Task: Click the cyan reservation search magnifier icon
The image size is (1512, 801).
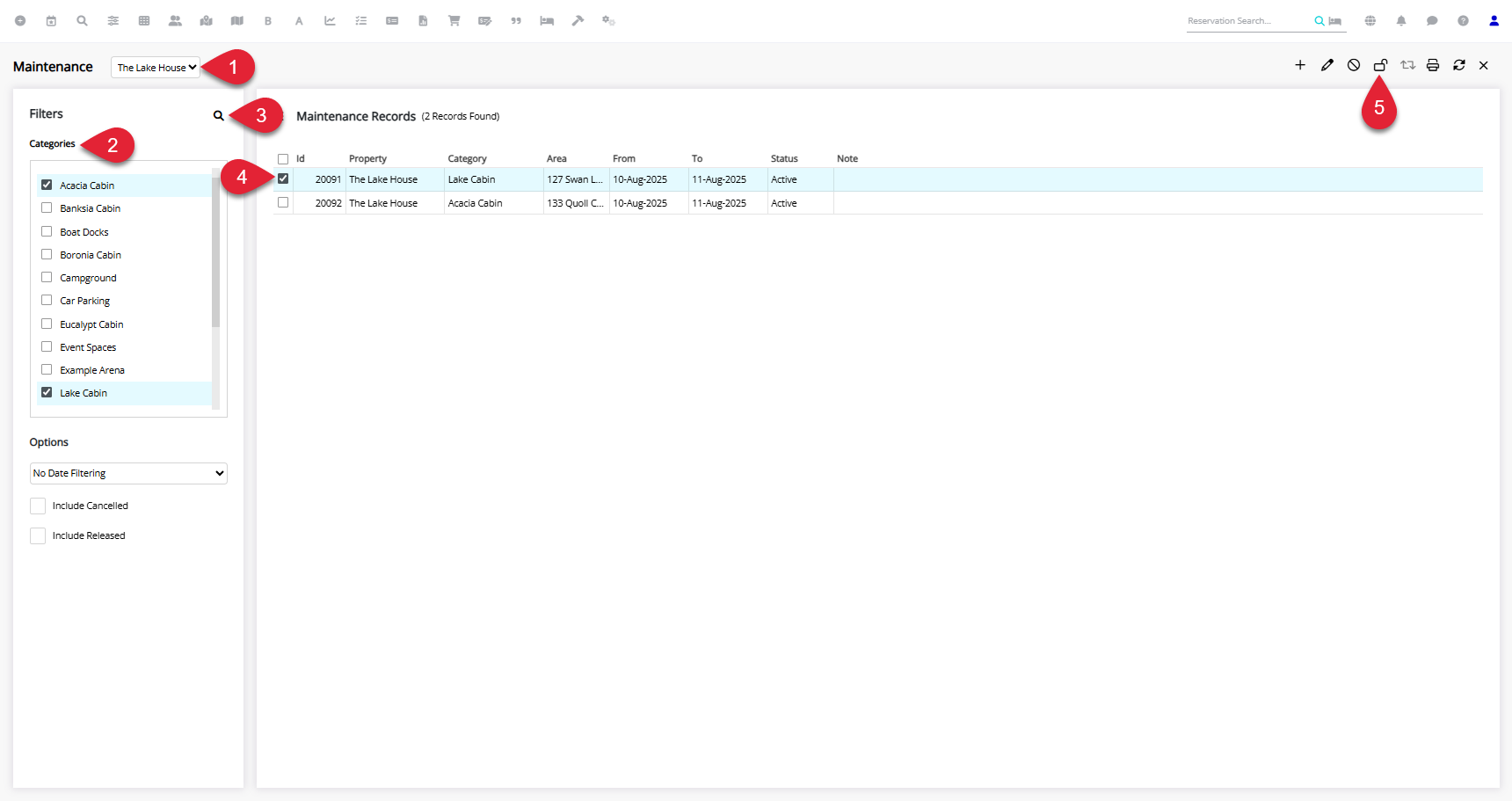Action: click(1319, 21)
